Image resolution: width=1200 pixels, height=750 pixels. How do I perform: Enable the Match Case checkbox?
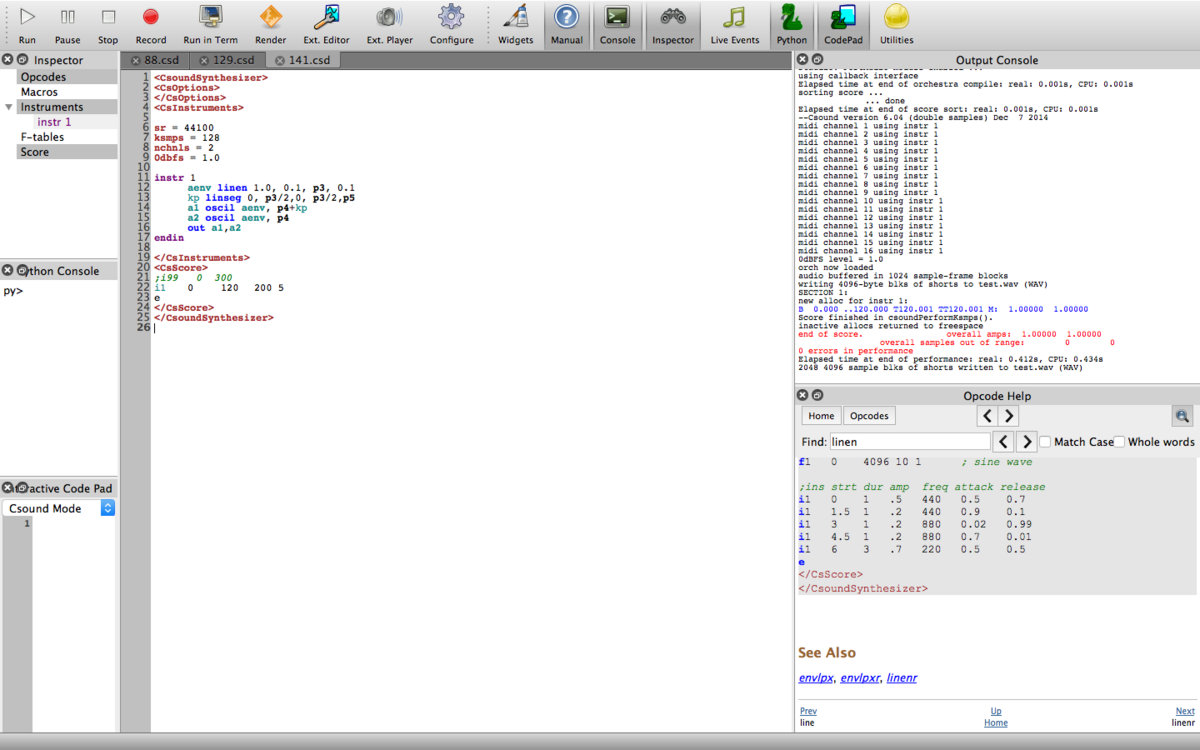[1045, 442]
